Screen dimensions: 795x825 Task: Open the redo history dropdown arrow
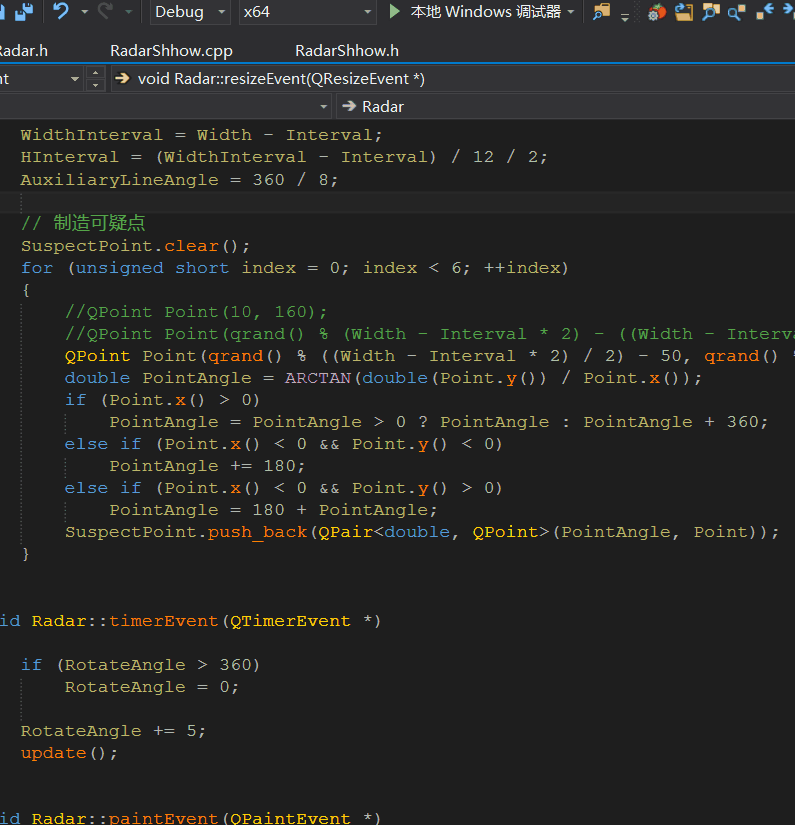click(128, 12)
